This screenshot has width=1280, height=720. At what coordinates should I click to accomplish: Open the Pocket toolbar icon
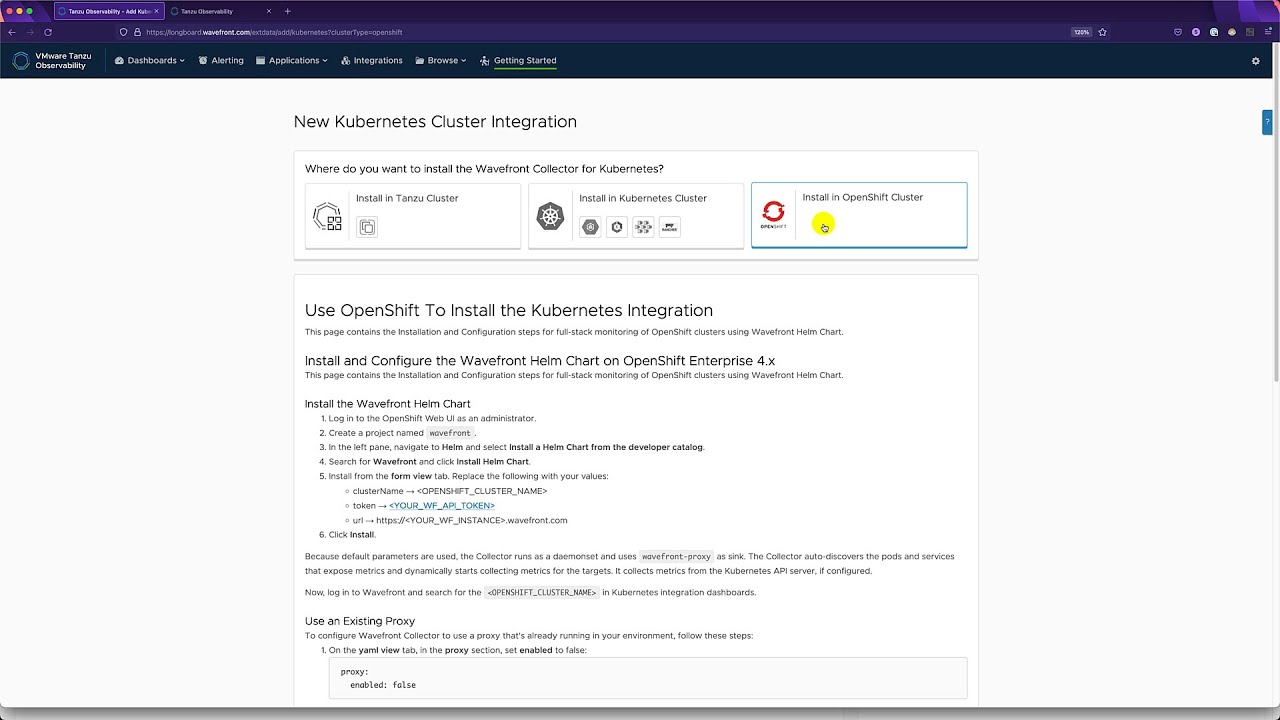1179,32
